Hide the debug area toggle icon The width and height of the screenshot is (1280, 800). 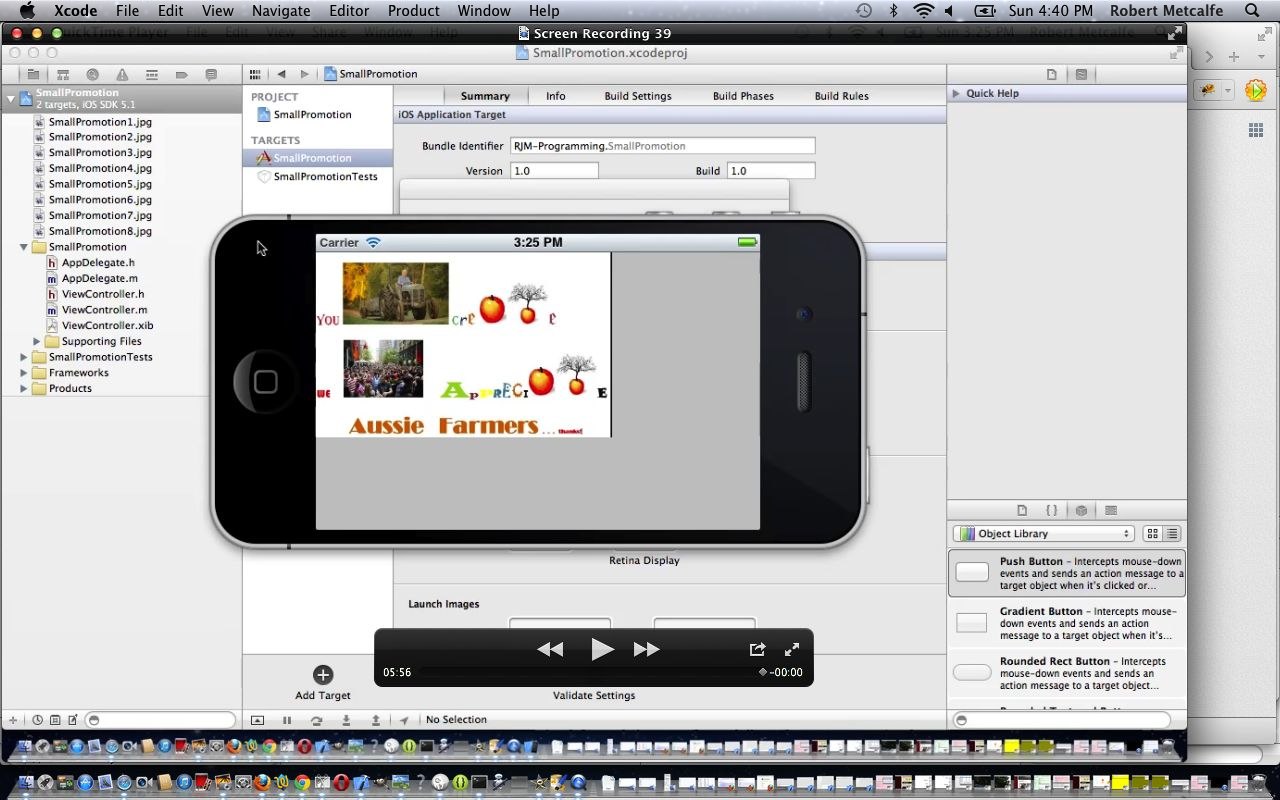point(257,720)
